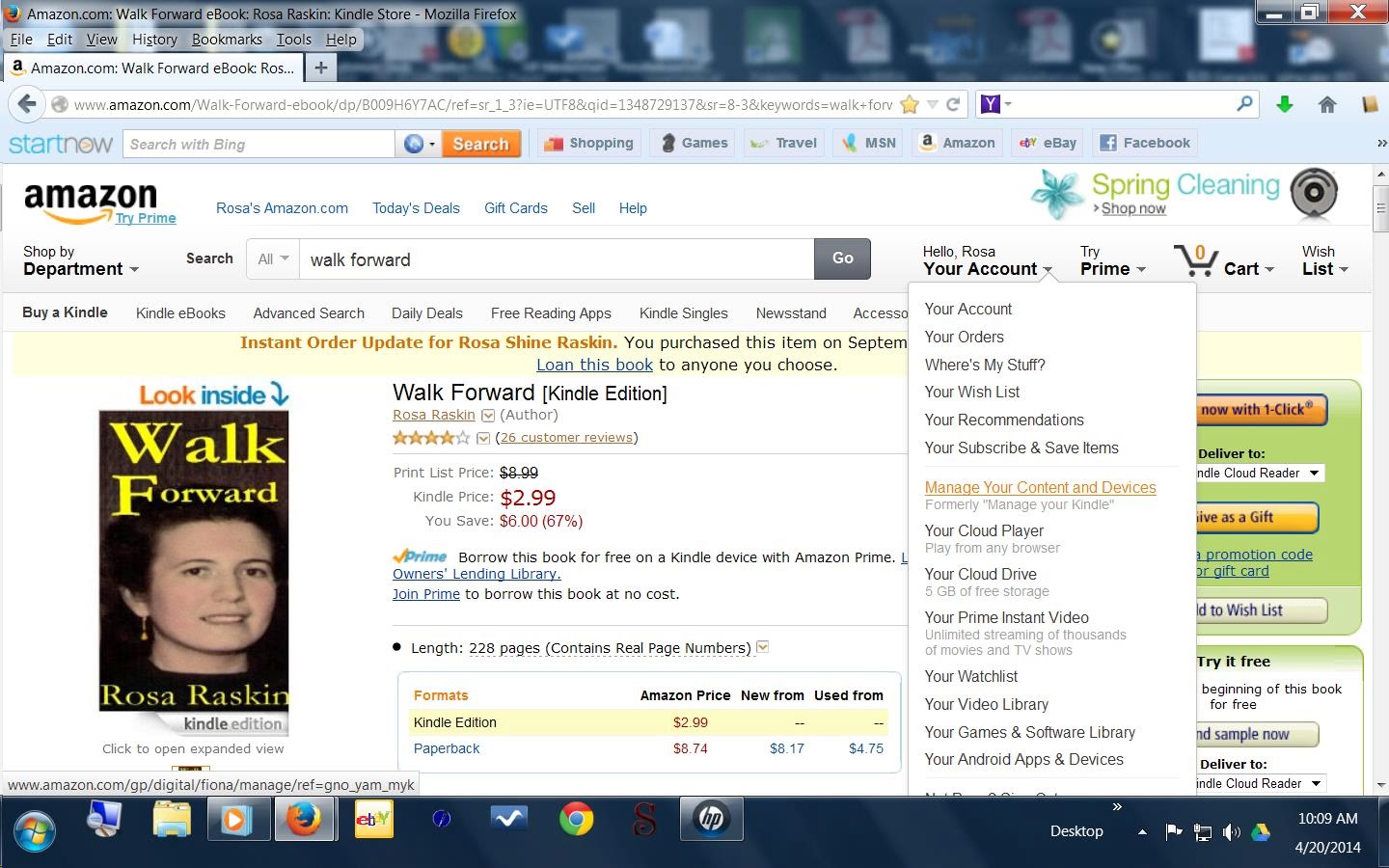1389x868 pixels.
Task: Select Manage Your Content and Devices
Action: [1041, 488]
